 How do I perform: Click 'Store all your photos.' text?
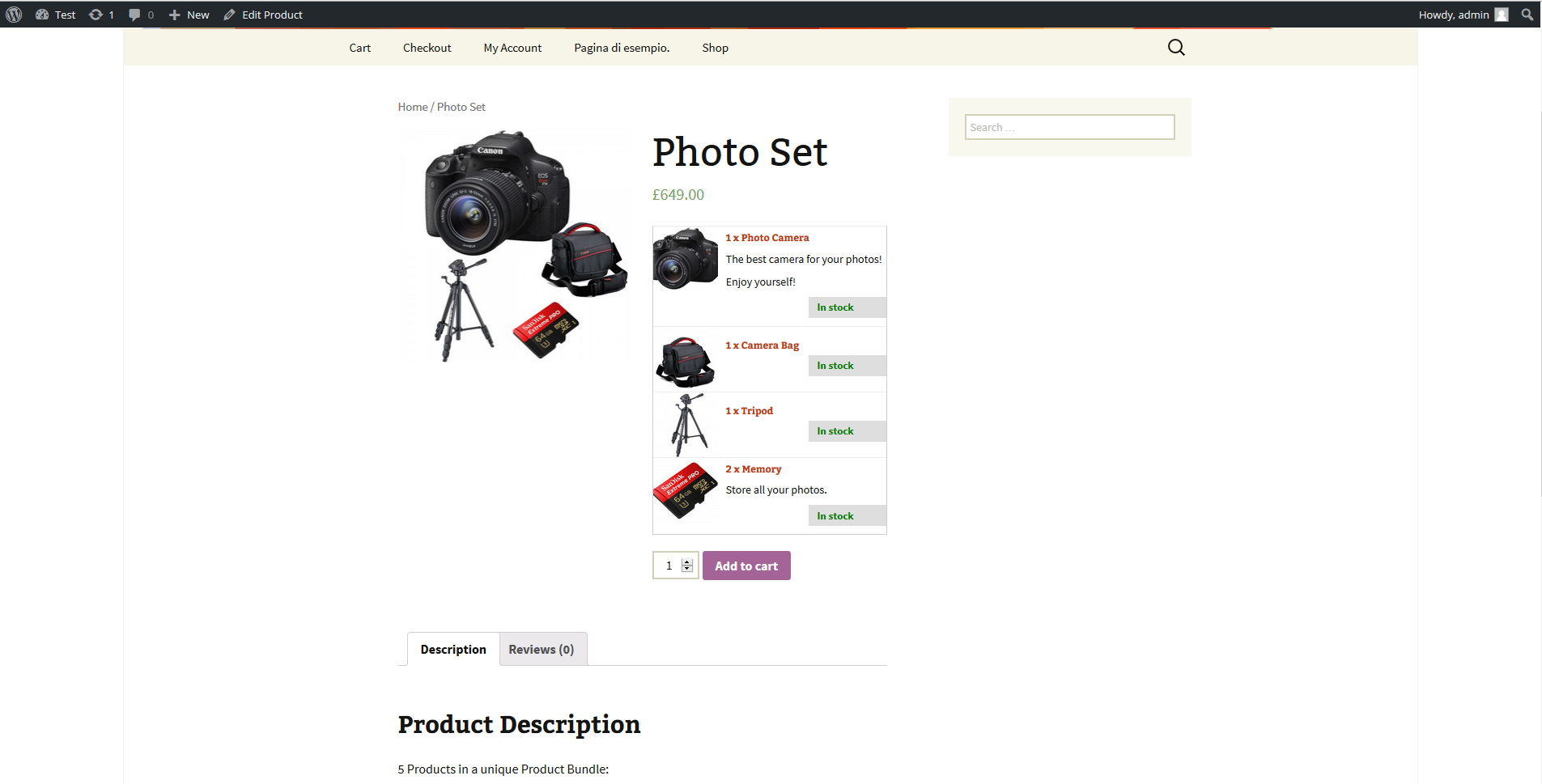click(x=776, y=490)
